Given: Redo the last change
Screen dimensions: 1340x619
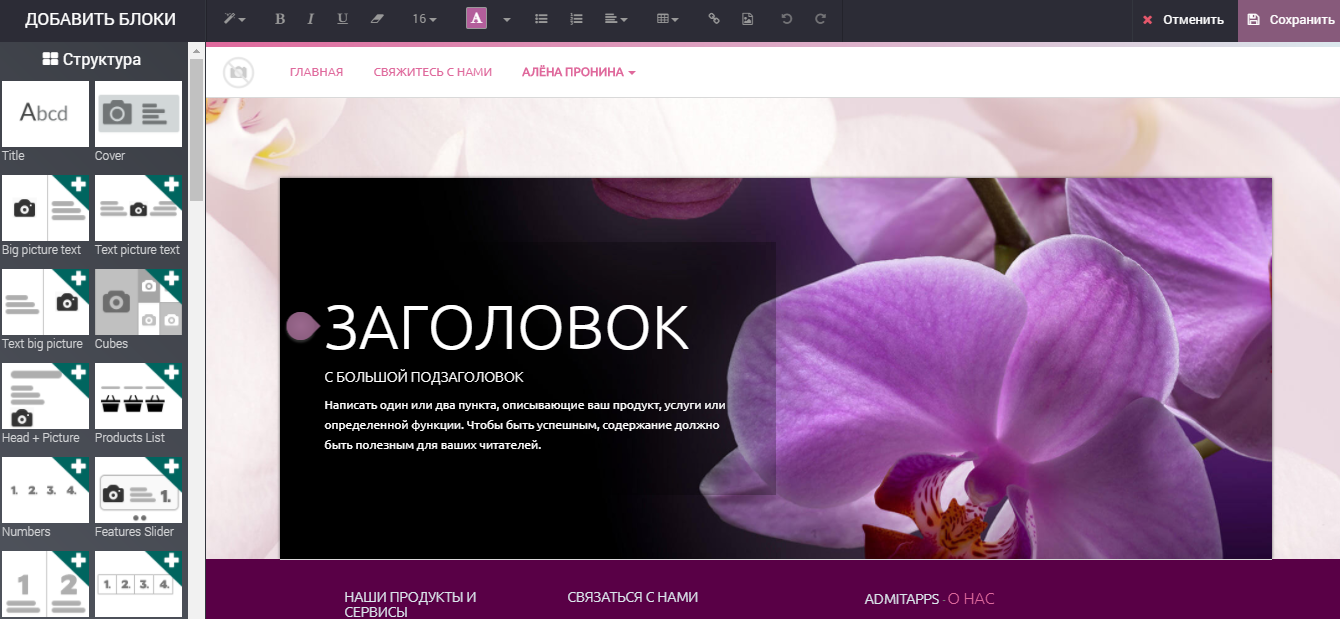Looking at the screenshot, I should (820, 18).
